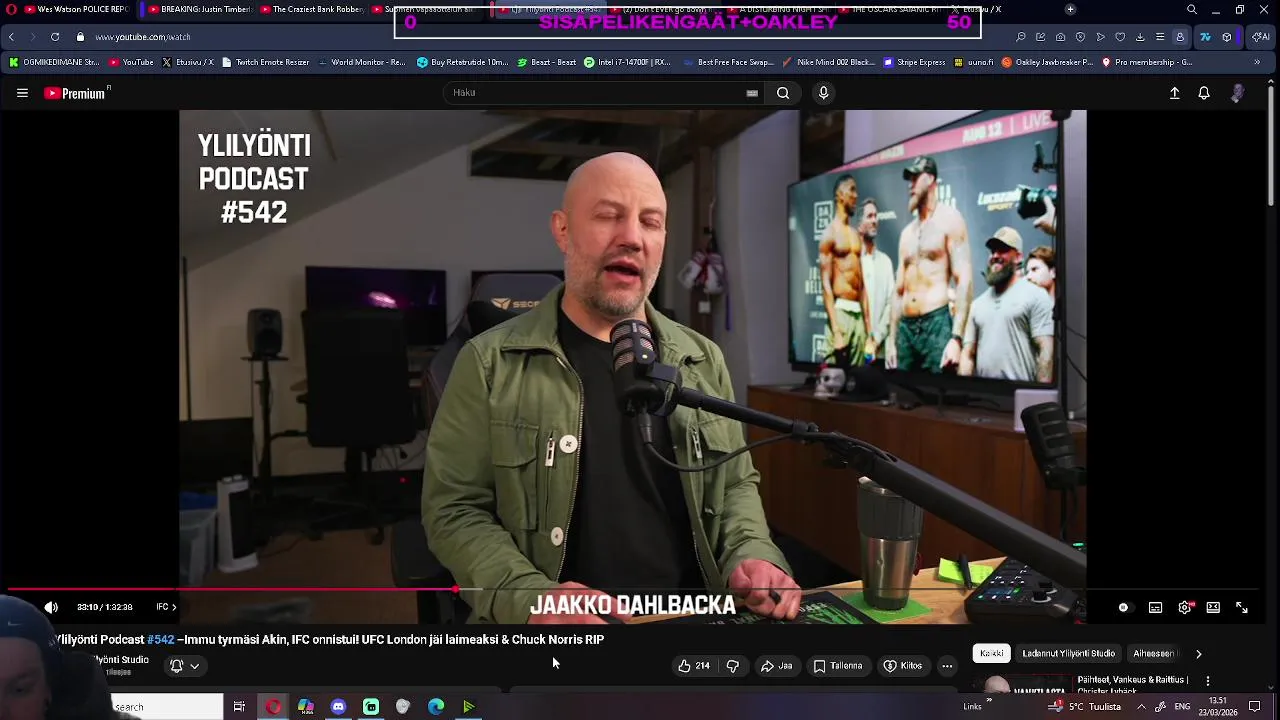Select the Ladannut Ylilyönti Studio chip
The width and height of the screenshot is (1280, 720).
(x=1068, y=653)
